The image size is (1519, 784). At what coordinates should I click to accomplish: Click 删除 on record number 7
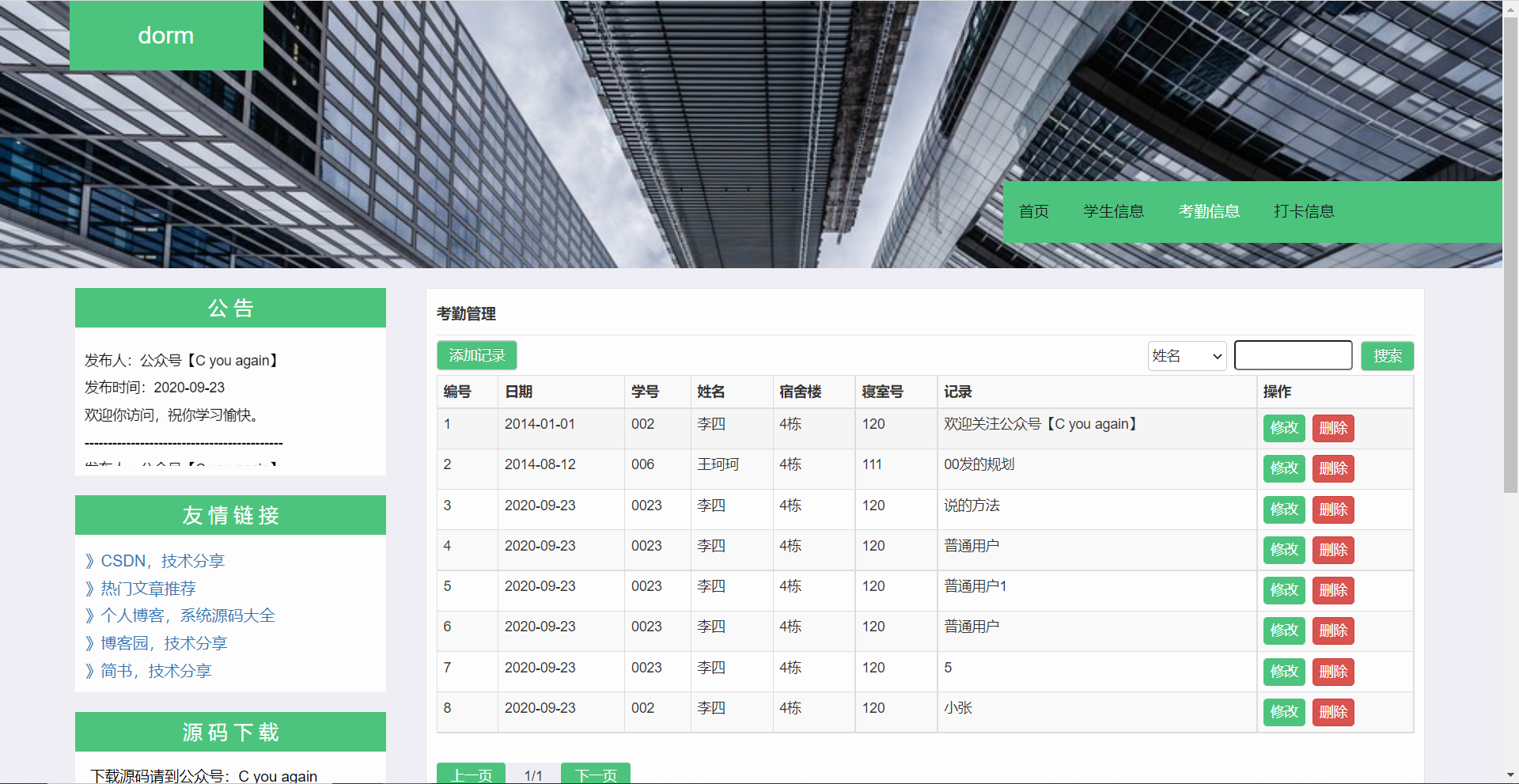point(1333,672)
